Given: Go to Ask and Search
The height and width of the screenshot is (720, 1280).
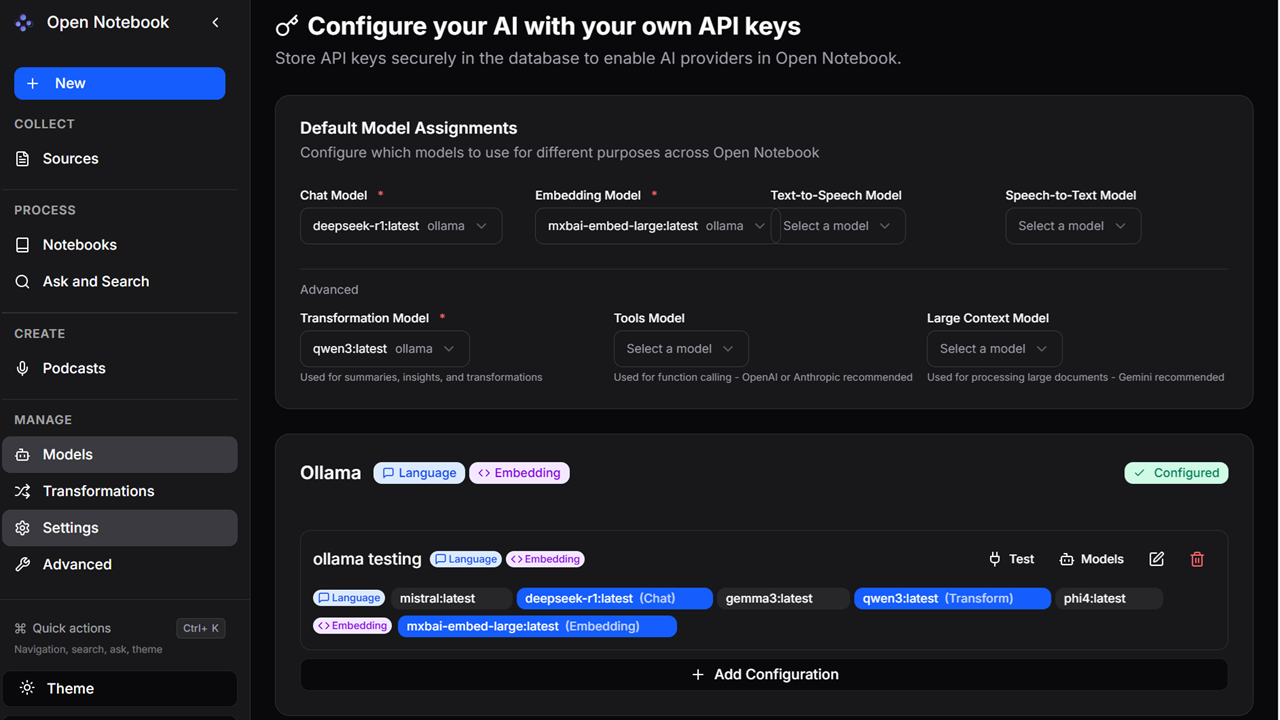Looking at the screenshot, I should tap(119, 281).
